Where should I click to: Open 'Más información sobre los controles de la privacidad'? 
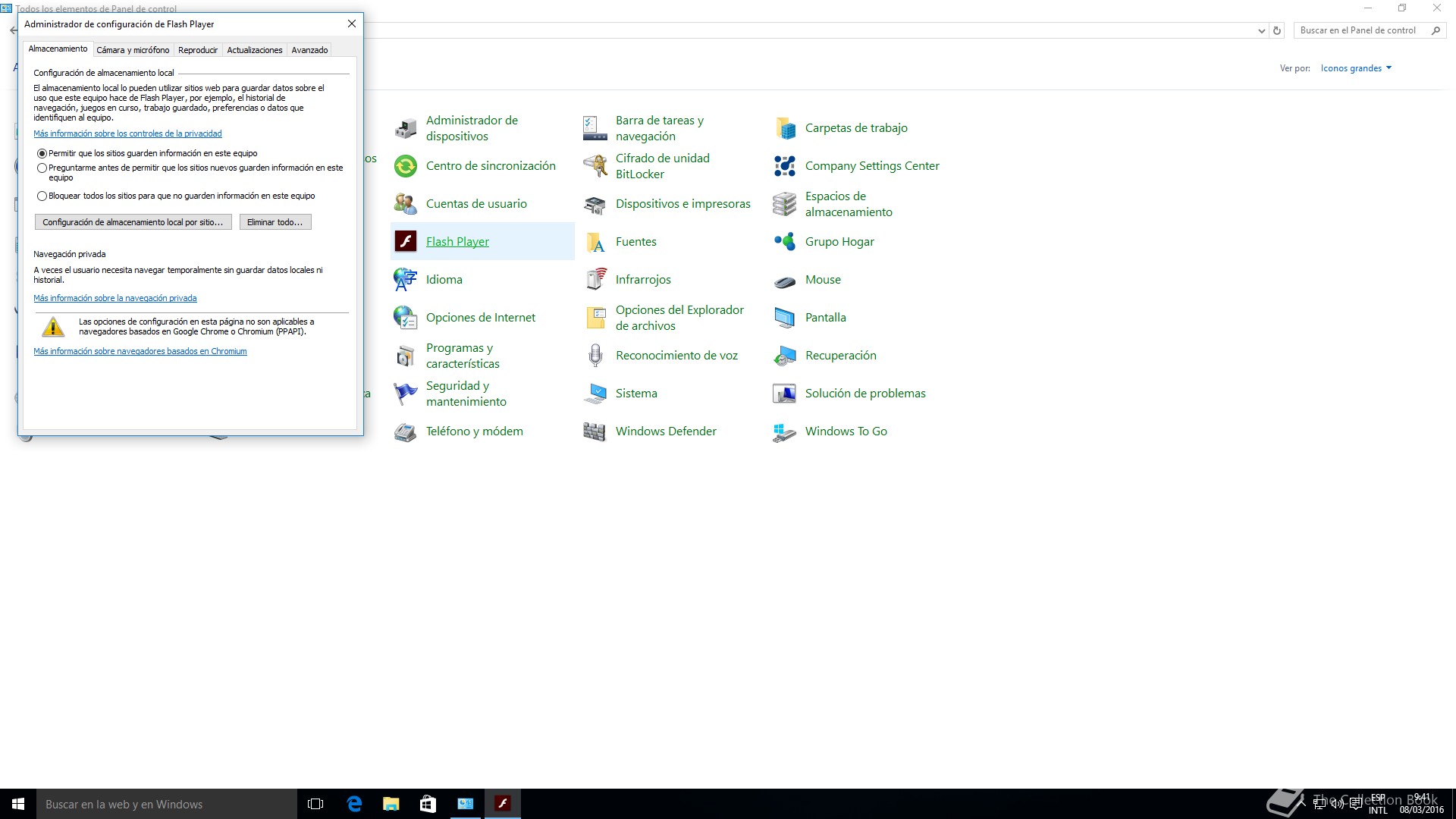click(127, 133)
